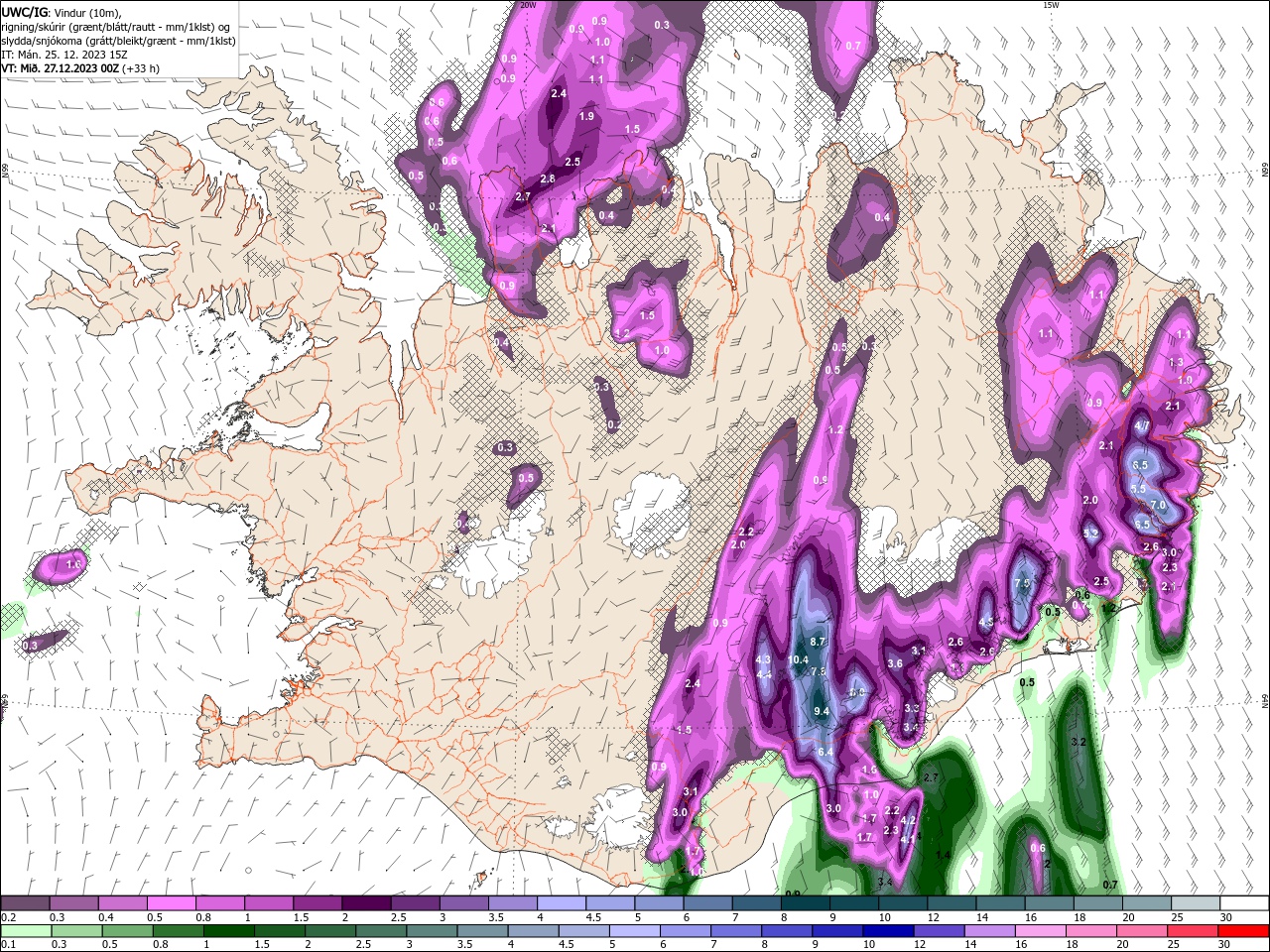Click the 15W longitude label

[1050, 5]
